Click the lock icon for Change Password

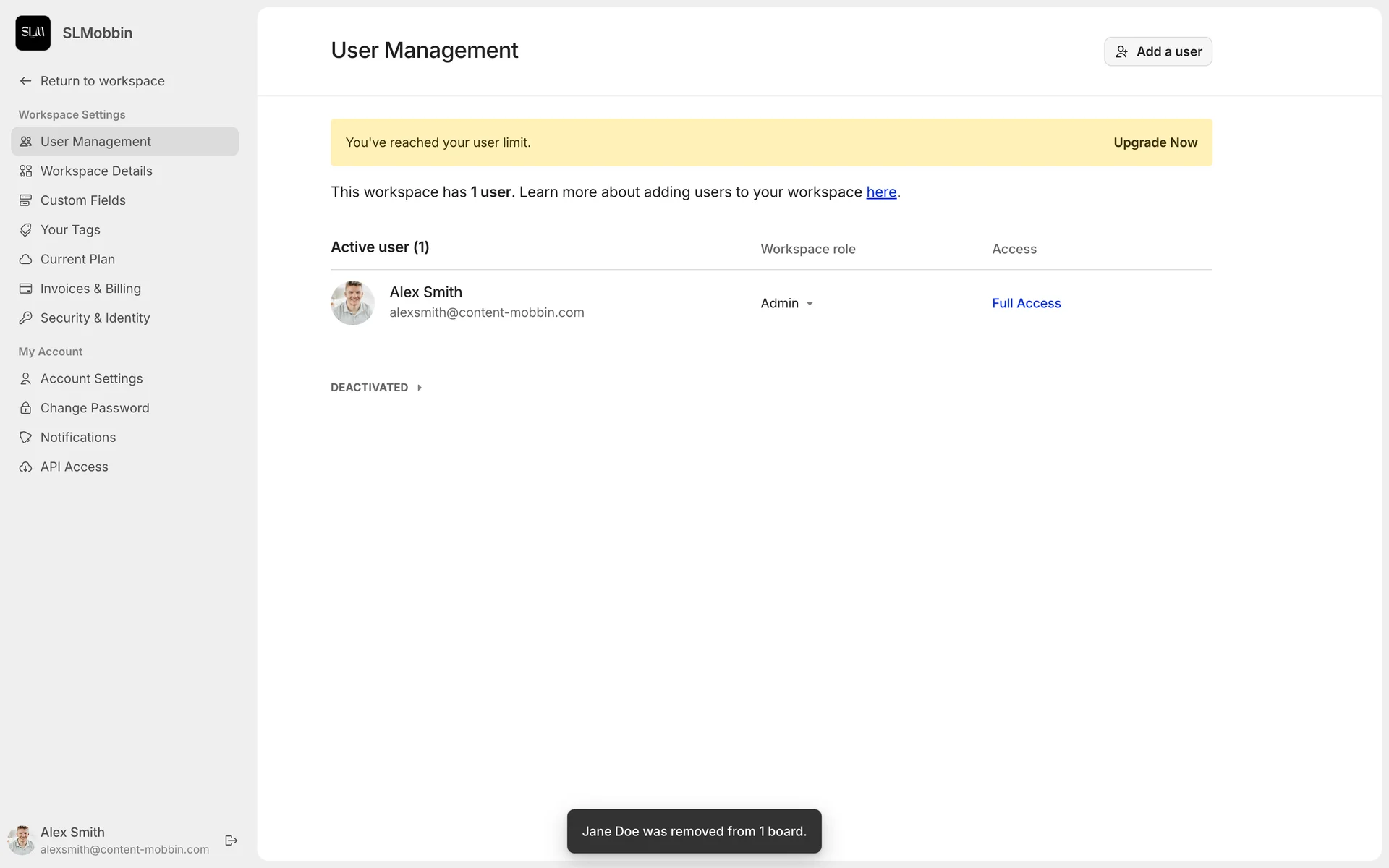[x=25, y=408]
